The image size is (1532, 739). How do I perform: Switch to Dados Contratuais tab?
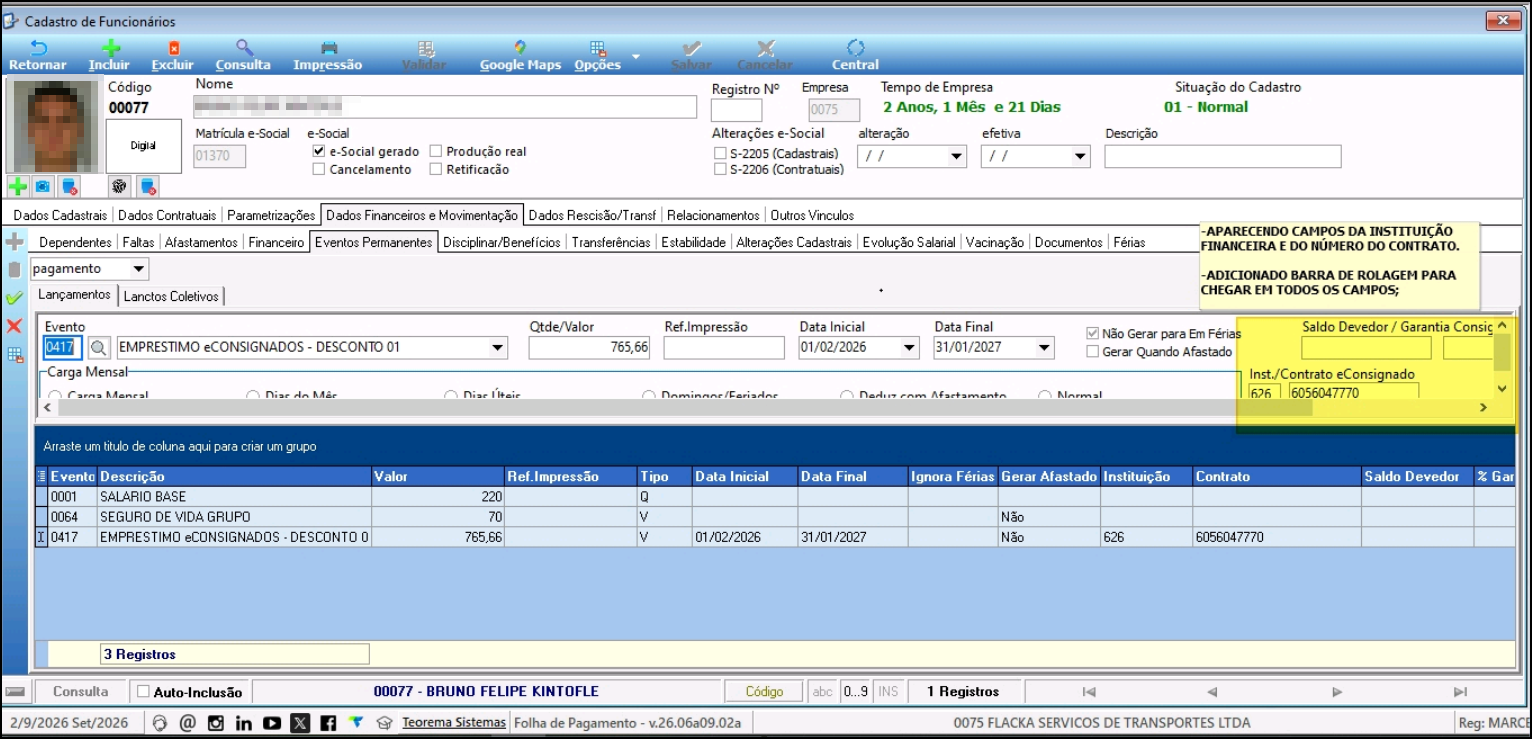tap(167, 215)
